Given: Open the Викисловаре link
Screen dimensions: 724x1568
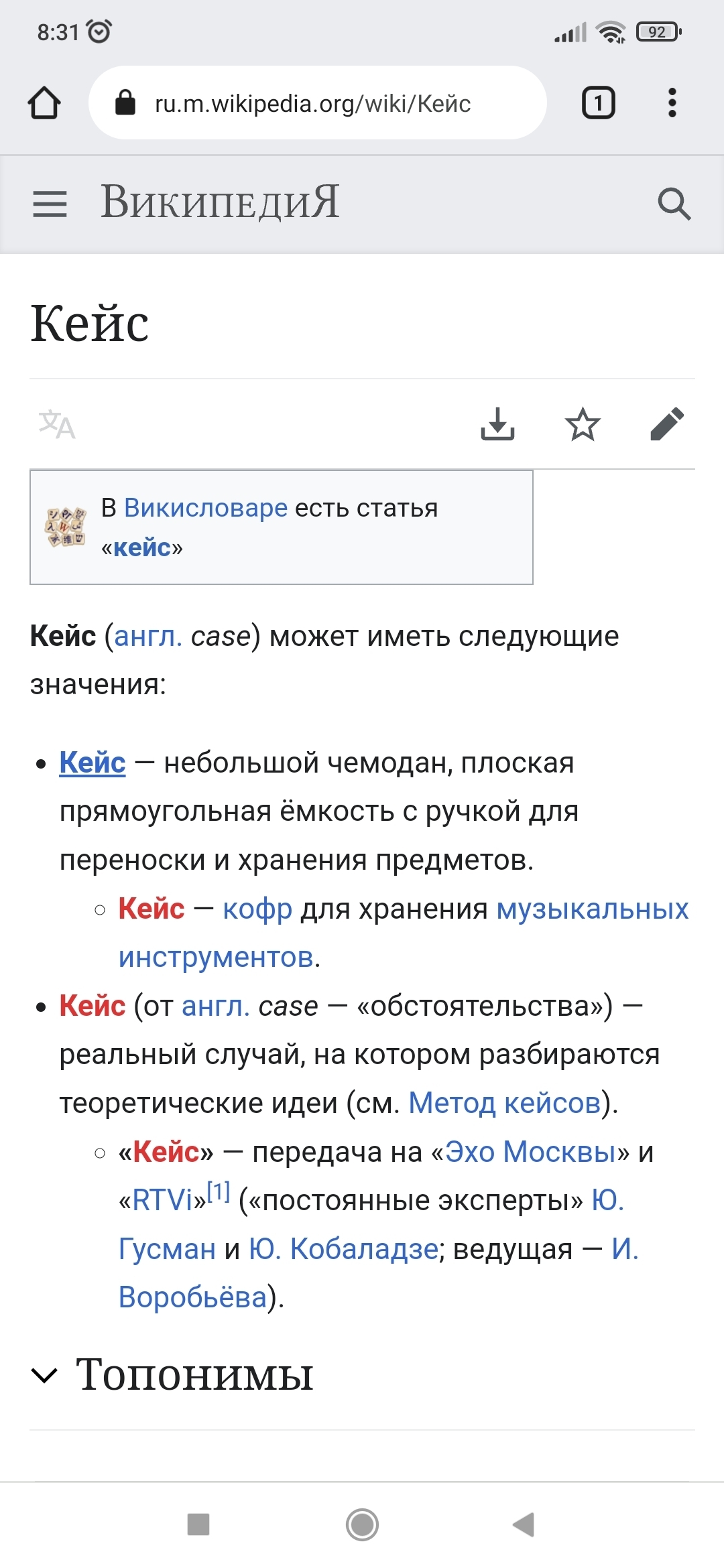Looking at the screenshot, I should pyautogui.click(x=206, y=508).
